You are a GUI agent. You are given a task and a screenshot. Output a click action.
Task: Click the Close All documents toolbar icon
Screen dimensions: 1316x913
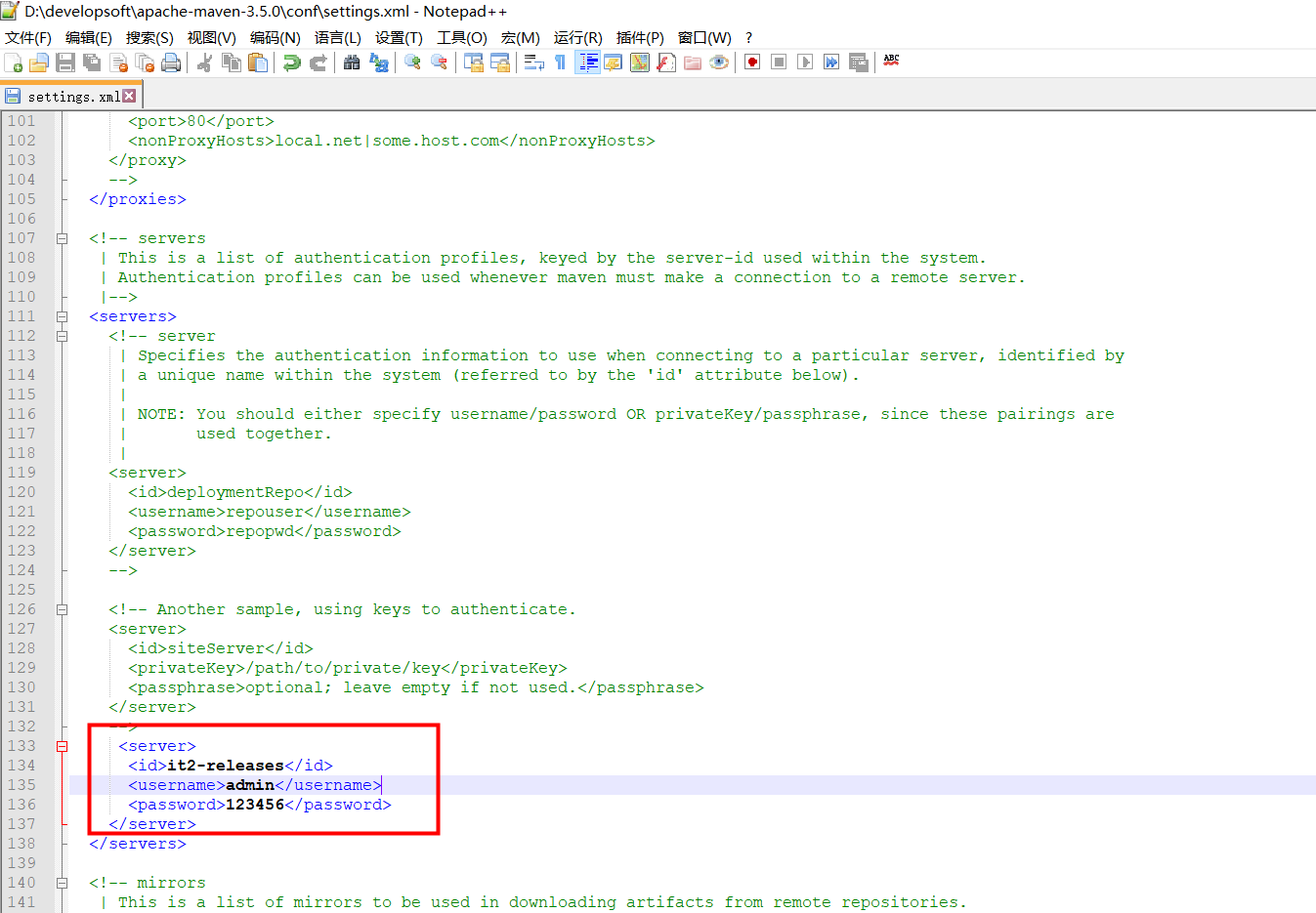click(x=145, y=62)
